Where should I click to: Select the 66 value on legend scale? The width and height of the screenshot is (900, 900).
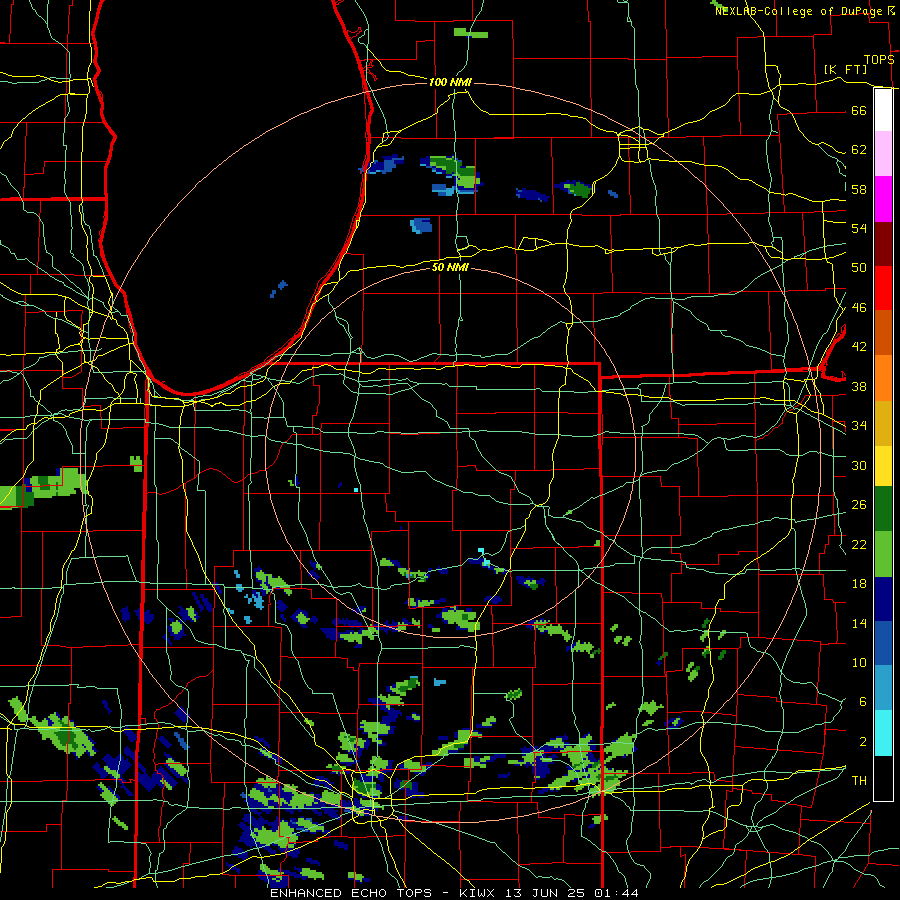click(x=859, y=110)
